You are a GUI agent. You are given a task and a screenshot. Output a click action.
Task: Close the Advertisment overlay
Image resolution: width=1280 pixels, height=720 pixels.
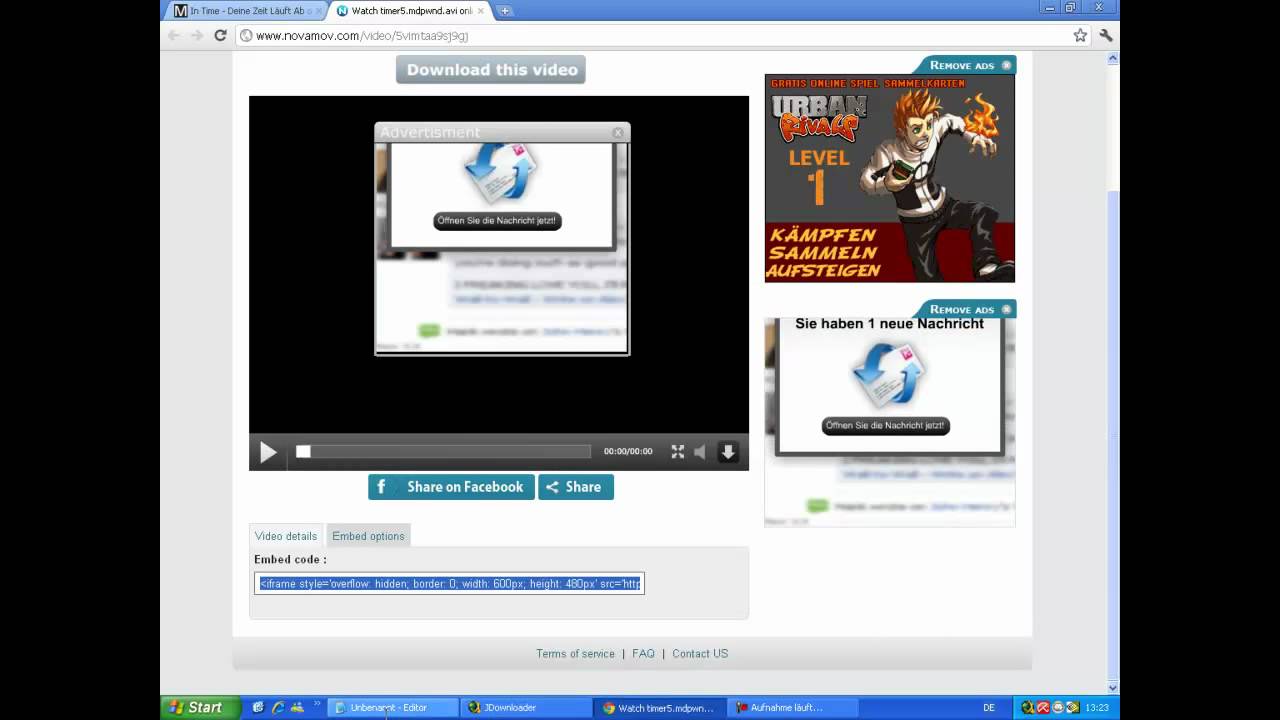click(618, 132)
